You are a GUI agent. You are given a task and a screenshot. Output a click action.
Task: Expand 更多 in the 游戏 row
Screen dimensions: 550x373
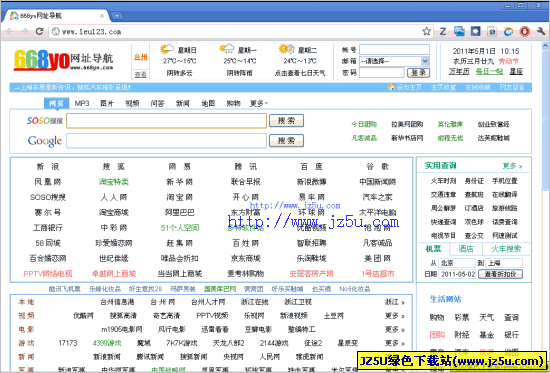tap(394, 343)
